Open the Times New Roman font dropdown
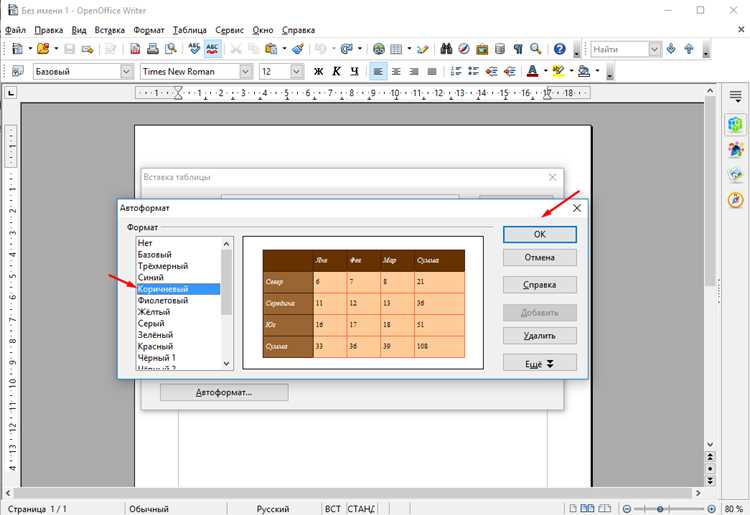 (245, 71)
